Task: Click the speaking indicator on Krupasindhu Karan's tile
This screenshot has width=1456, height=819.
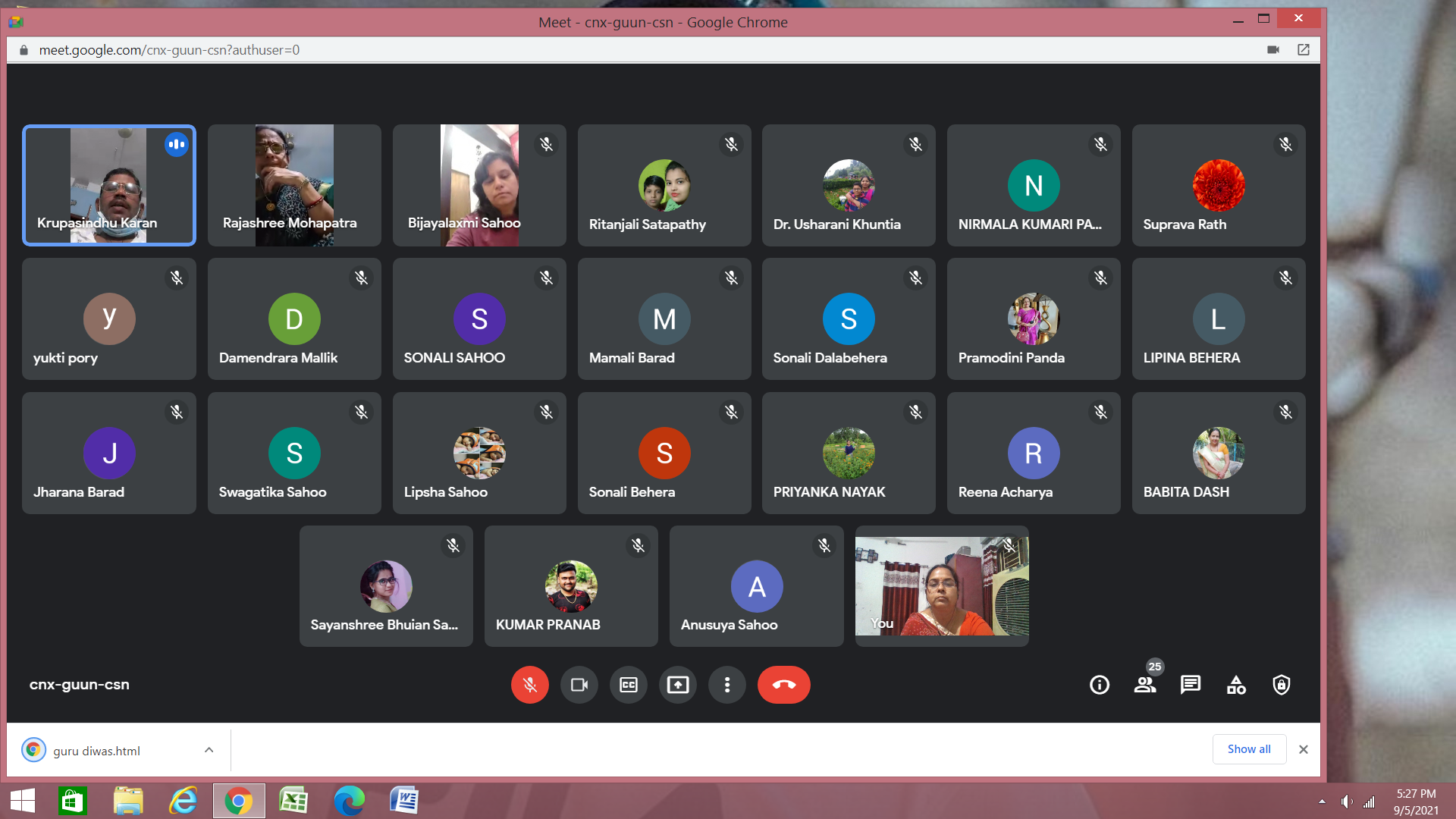Action: click(x=177, y=144)
